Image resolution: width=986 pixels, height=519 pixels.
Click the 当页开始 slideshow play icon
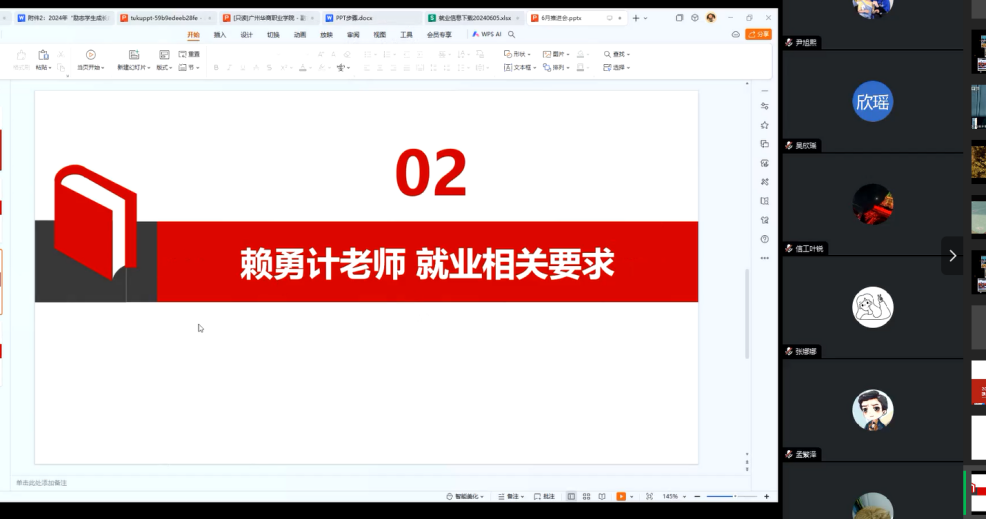tap(90, 55)
